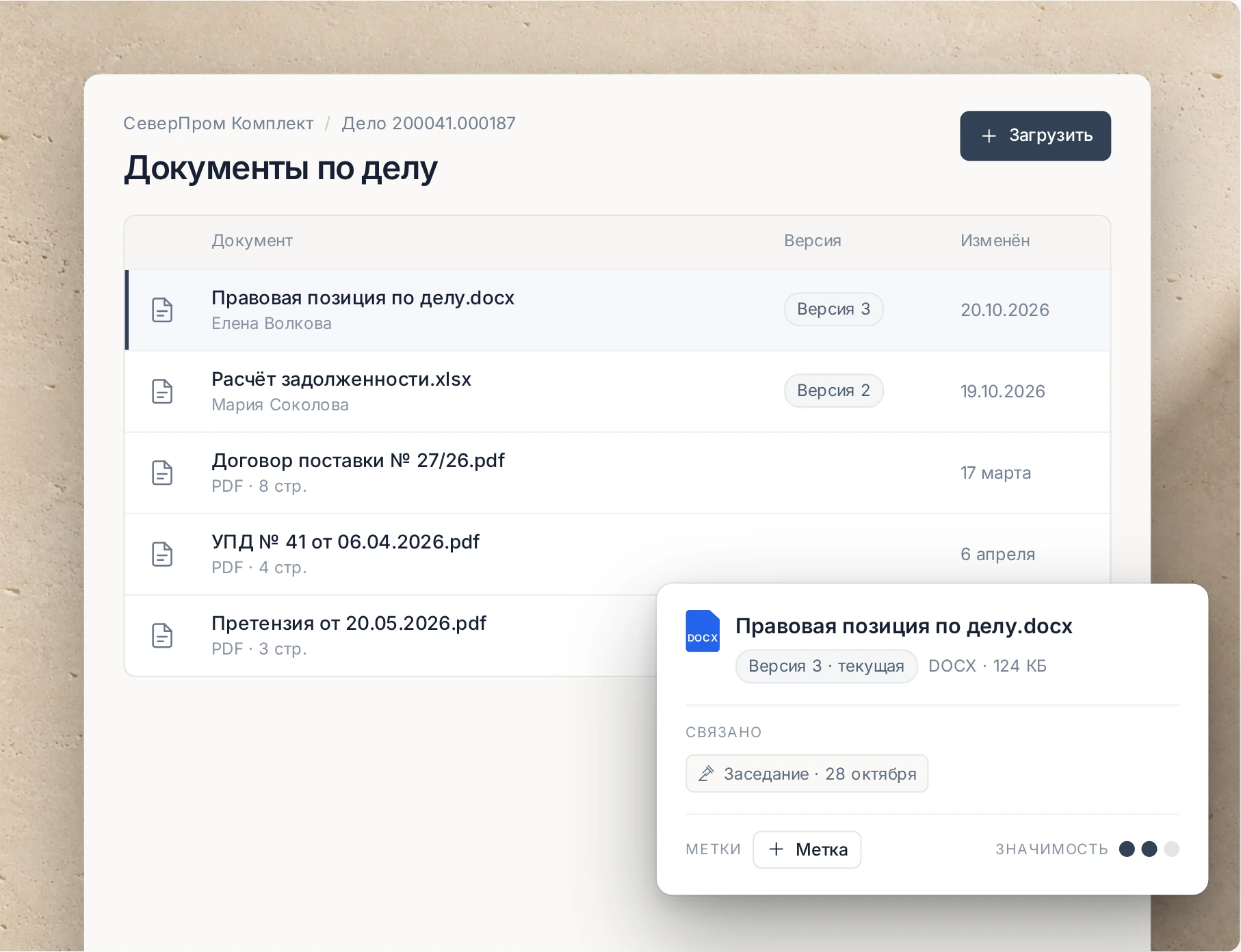Image resolution: width=1241 pixels, height=952 pixels.
Task: Click PDF · 3 стр. subtitle
Action: click(x=259, y=649)
